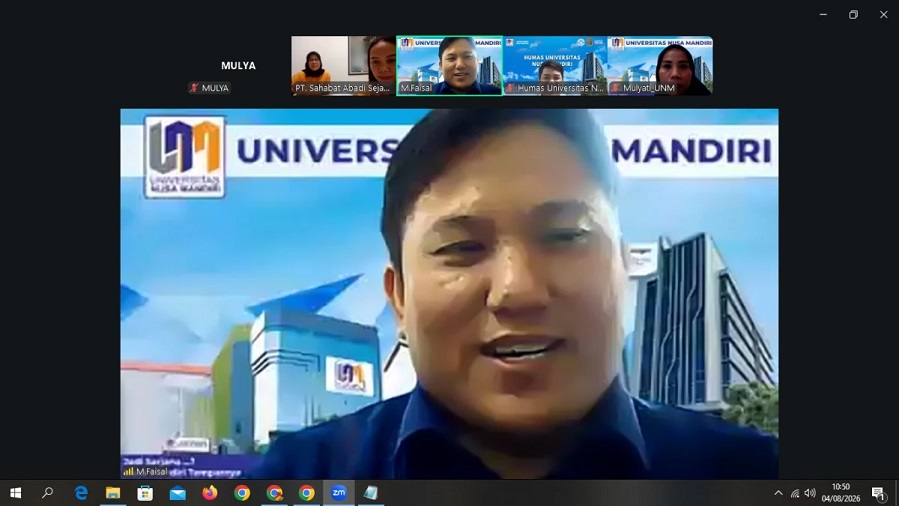Launch Firefox from the taskbar

[210, 493]
